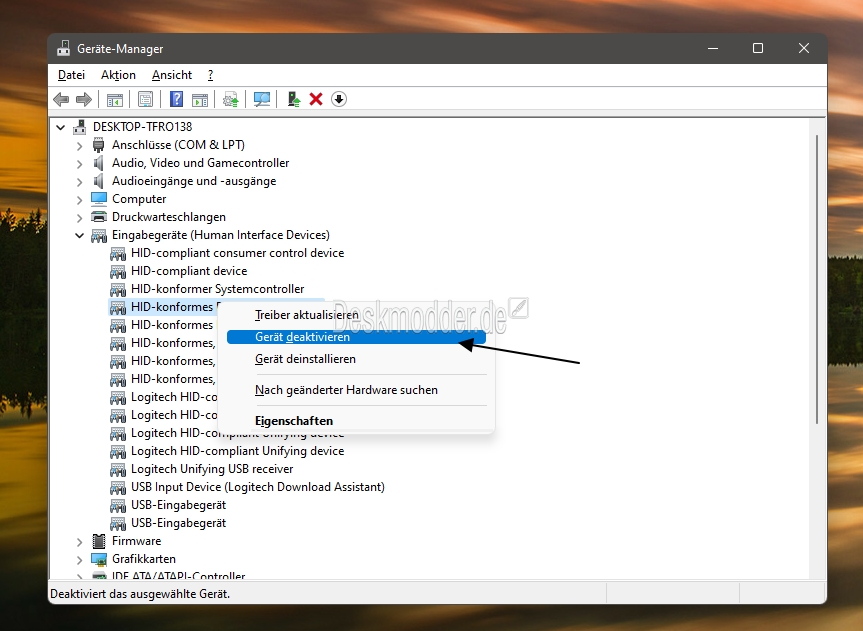Click the red X uninstall device icon
Image resolution: width=863 pixels, height=631 pixels.
pos(316,100)
